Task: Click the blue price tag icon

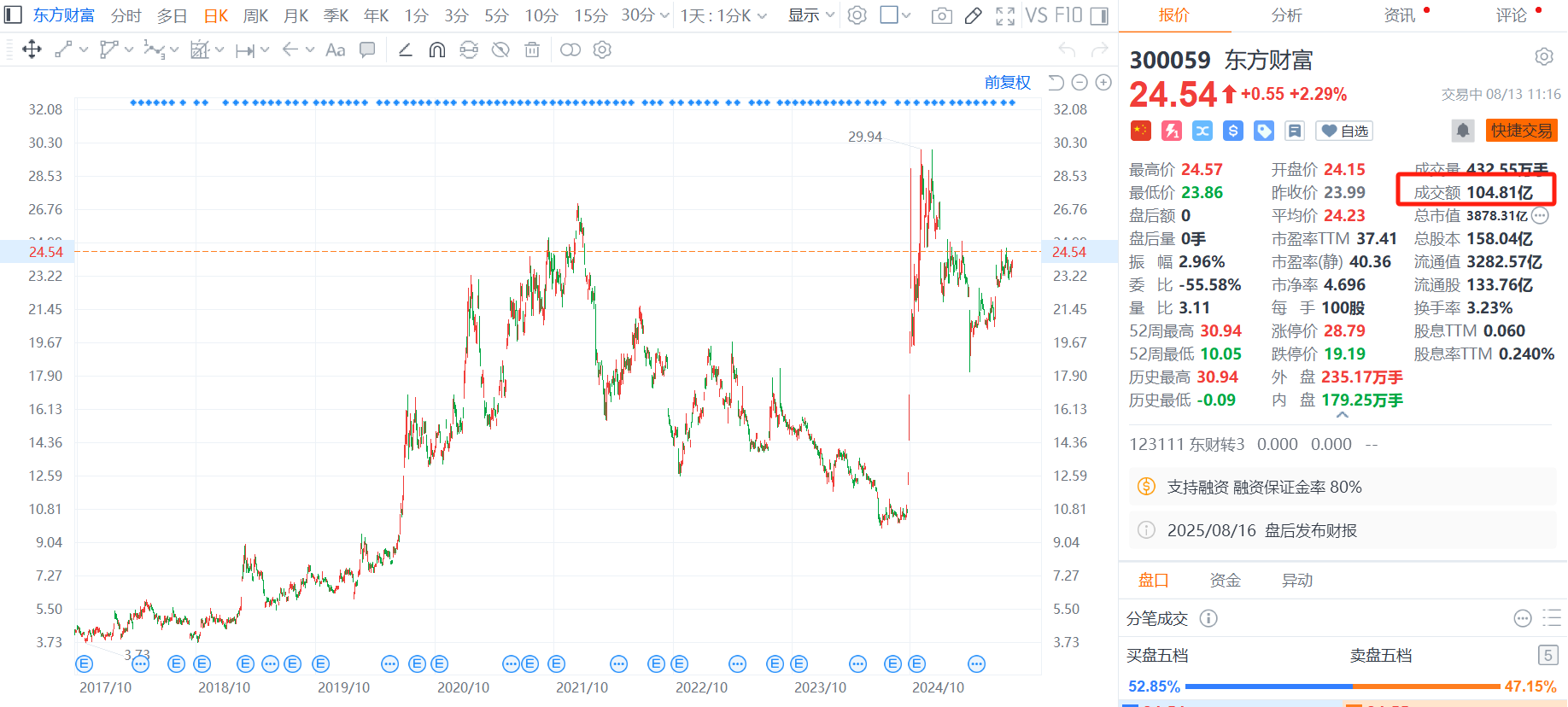Action: [1264, 131]
